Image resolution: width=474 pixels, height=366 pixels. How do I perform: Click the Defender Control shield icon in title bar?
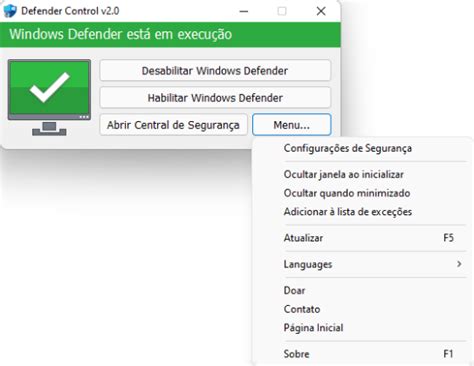coord(10,11)
